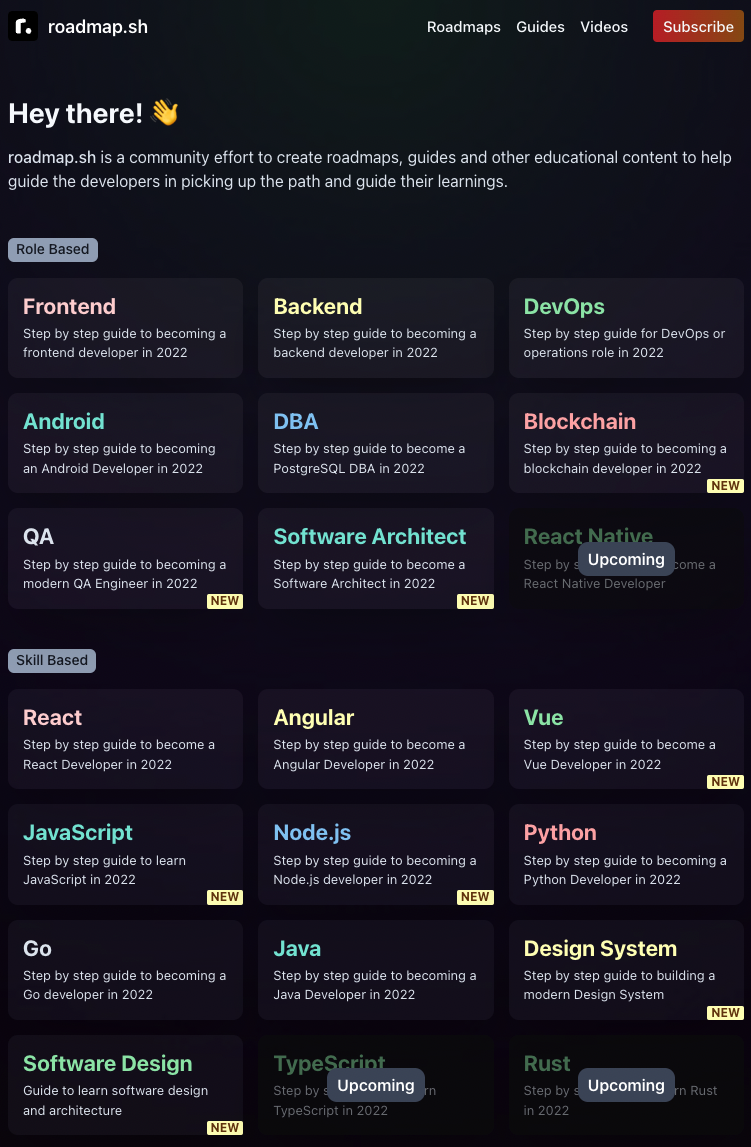751x1147 pixels.
Task: Open the Angular Developer roadmap
Action: 375,739
